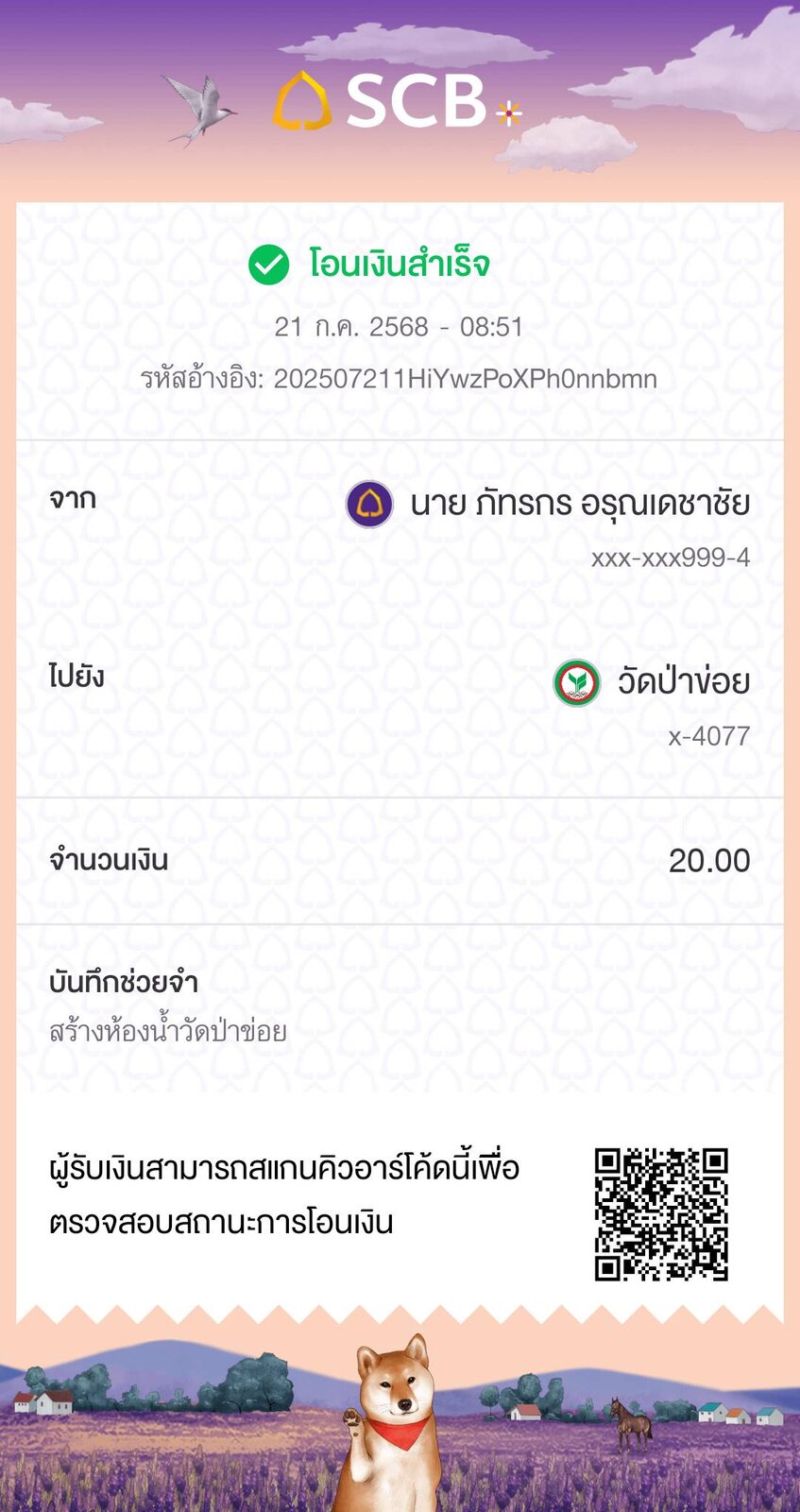Click the SCB logo emblem at top

coord(302,101)
